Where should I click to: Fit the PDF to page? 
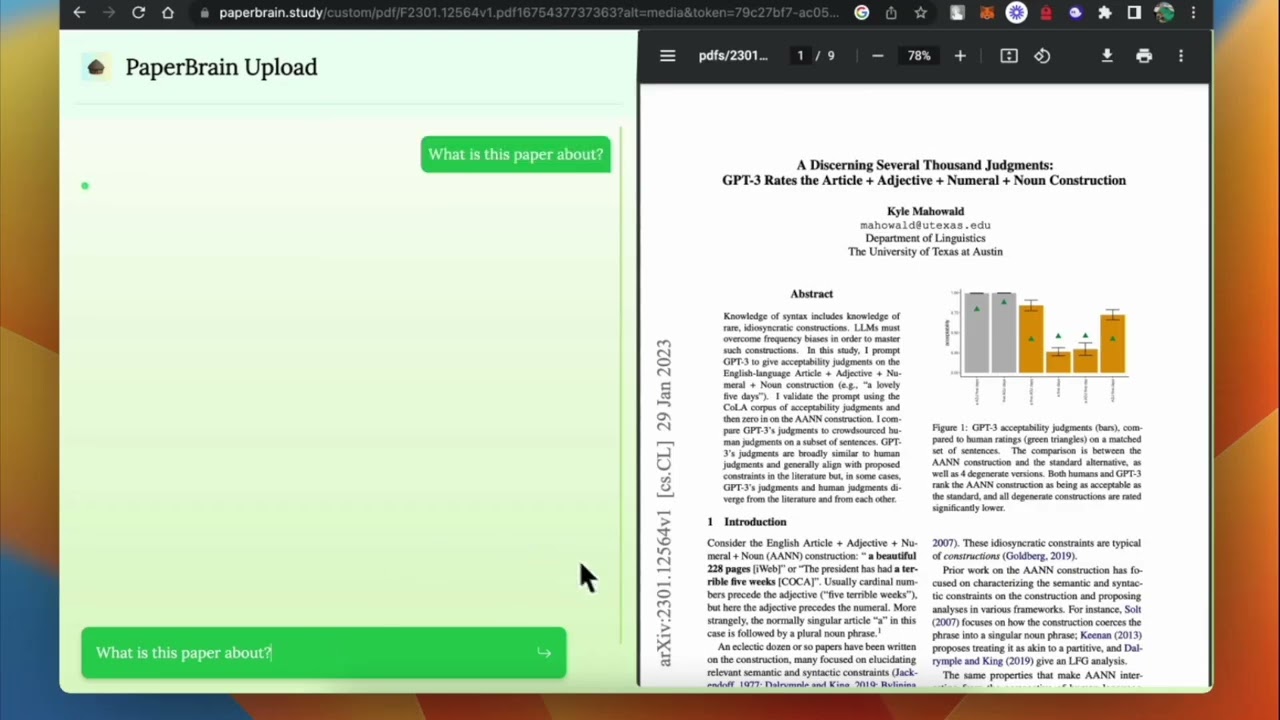(x=1009, y=56)
